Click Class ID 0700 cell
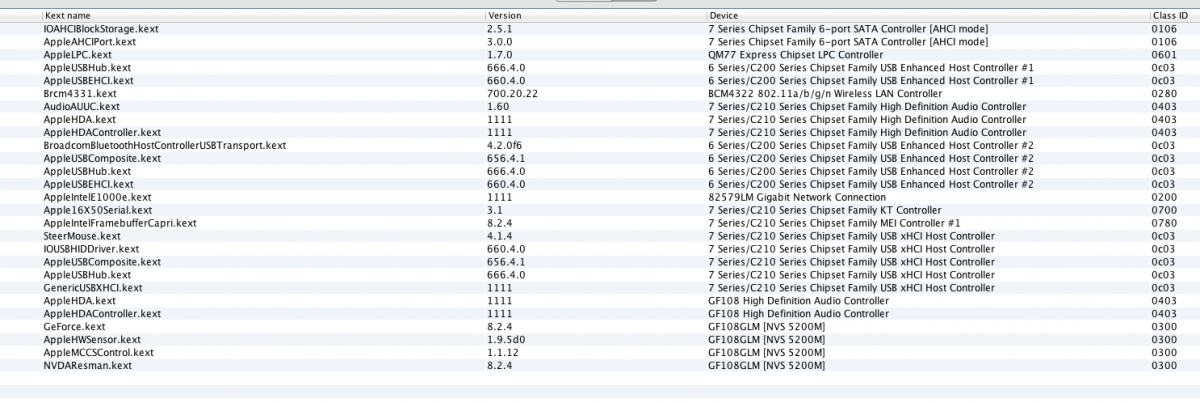This screenshot has height=403, width=1200. [1163, 210]
